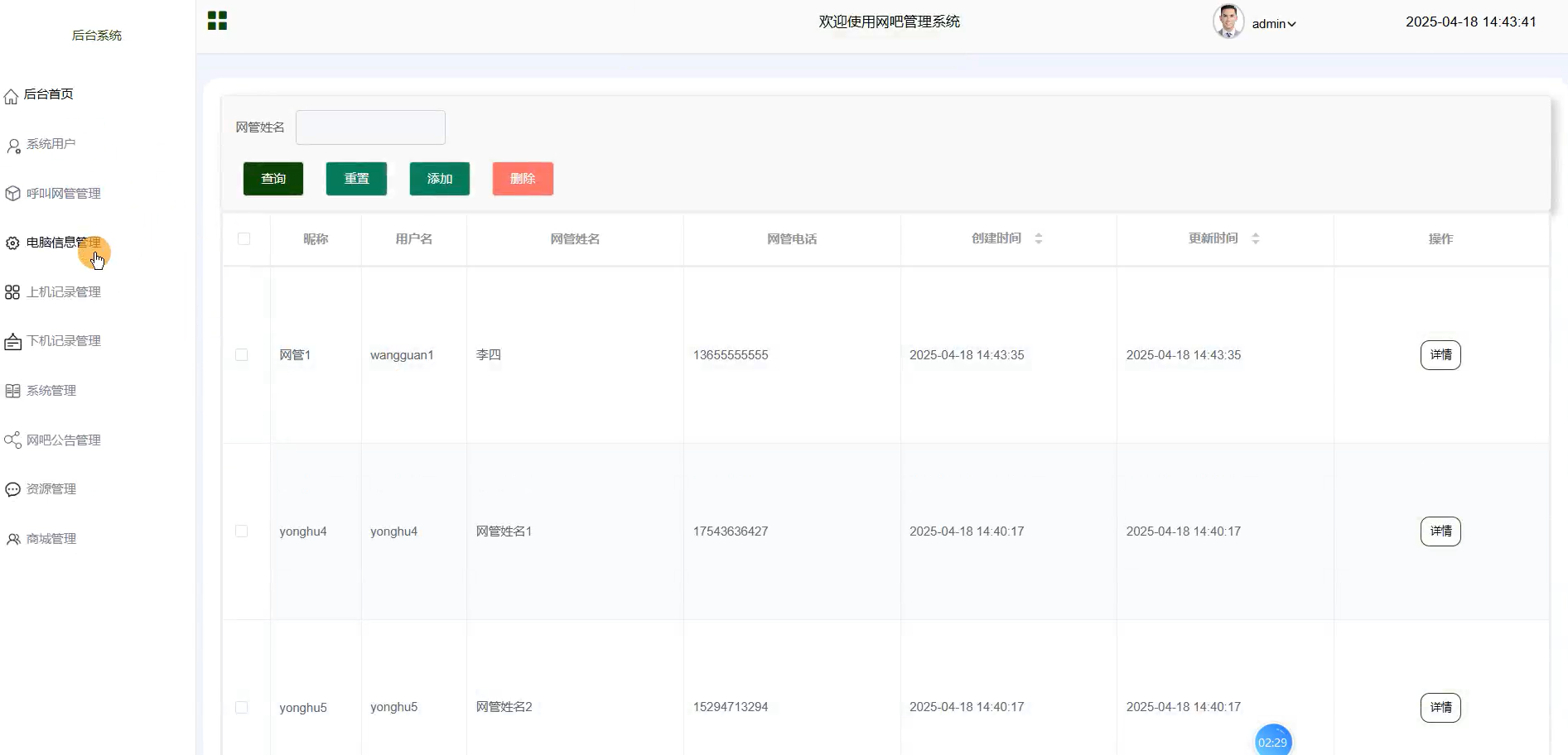Click the gear icon beside 电脑信息管理
1568x755 pixels.
[12, 243]
